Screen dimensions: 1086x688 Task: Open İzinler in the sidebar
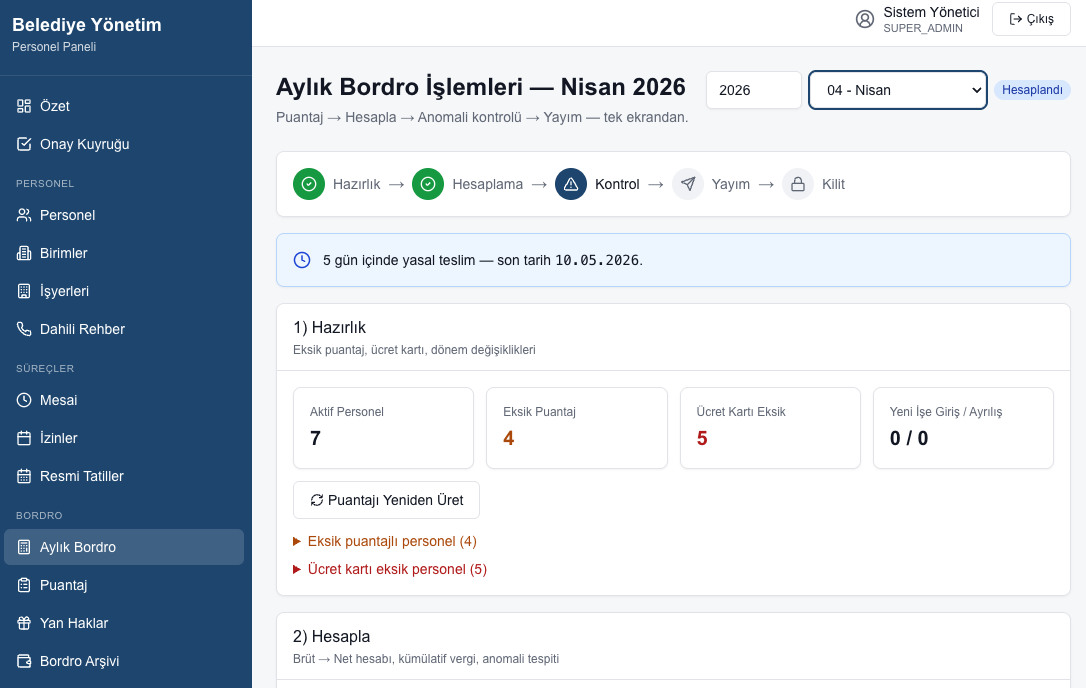coord(124,438)
